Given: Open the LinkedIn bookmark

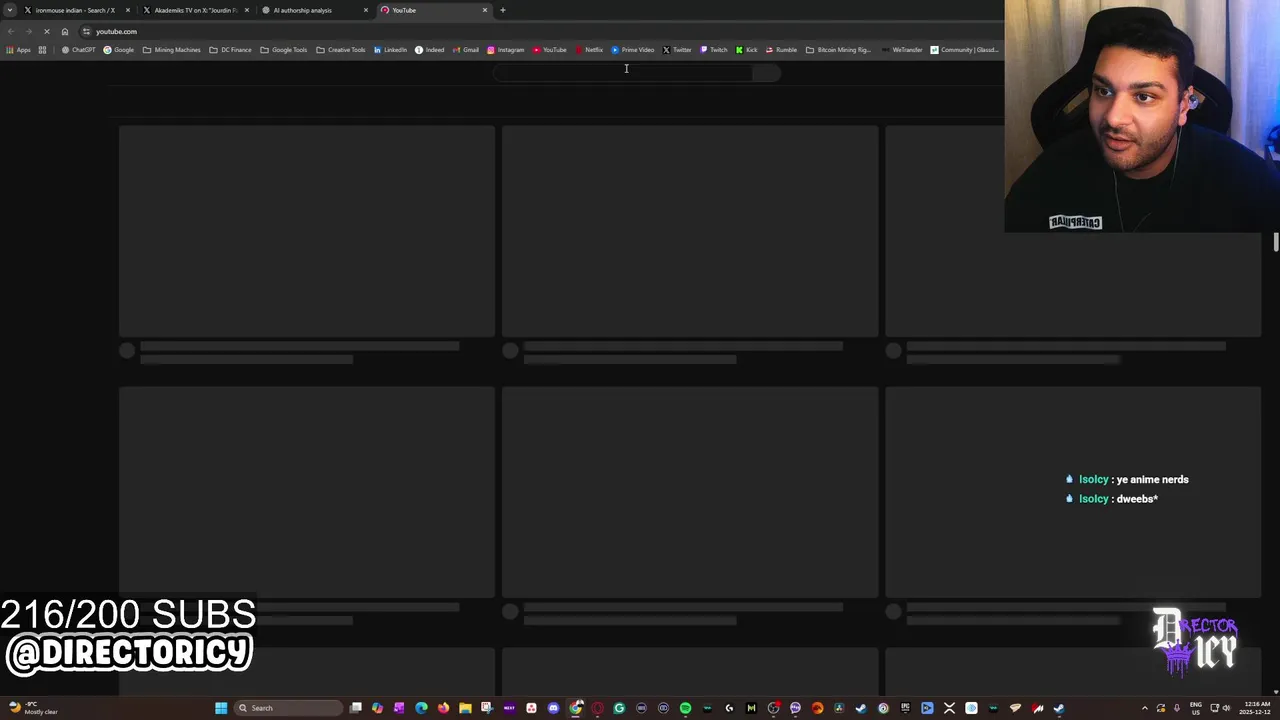Looking at the screenshot, I should tap(390, 50).
